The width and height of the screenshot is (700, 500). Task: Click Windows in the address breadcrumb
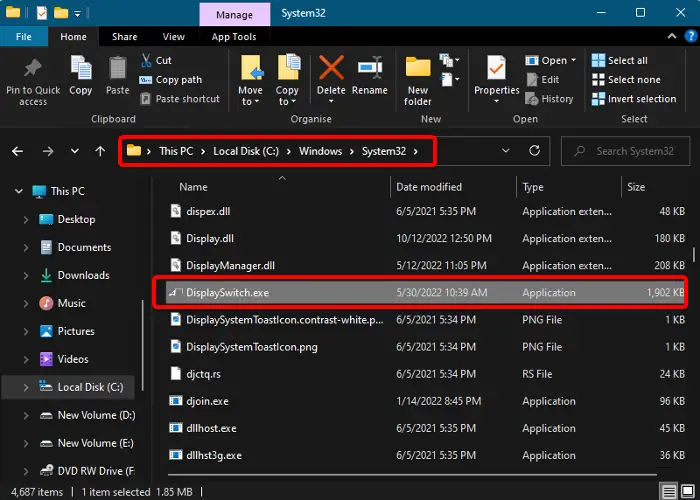tap(321, 151)
